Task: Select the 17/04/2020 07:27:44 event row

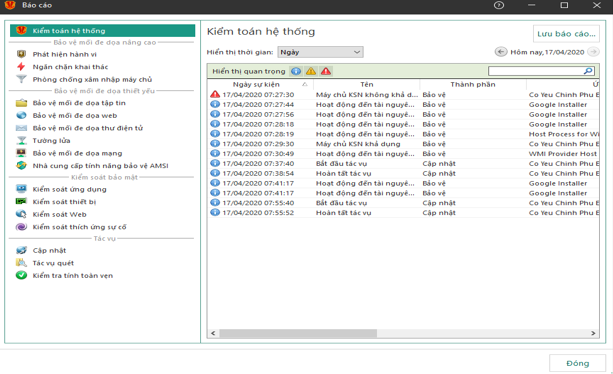Action: tap(403, 104)
